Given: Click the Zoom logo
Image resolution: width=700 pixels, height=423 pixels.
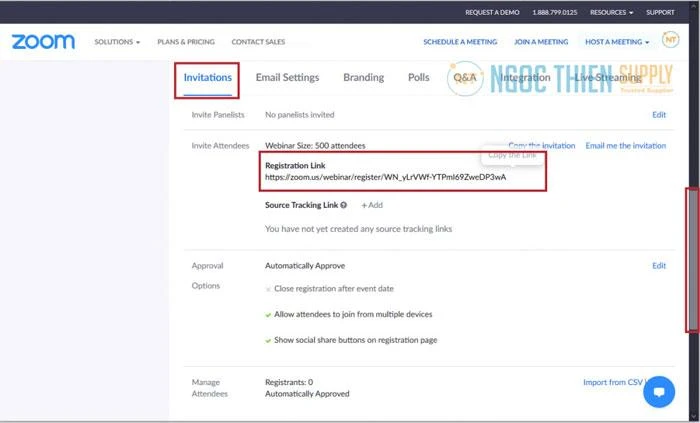Looking at the screenshot, I should [43, 42].
